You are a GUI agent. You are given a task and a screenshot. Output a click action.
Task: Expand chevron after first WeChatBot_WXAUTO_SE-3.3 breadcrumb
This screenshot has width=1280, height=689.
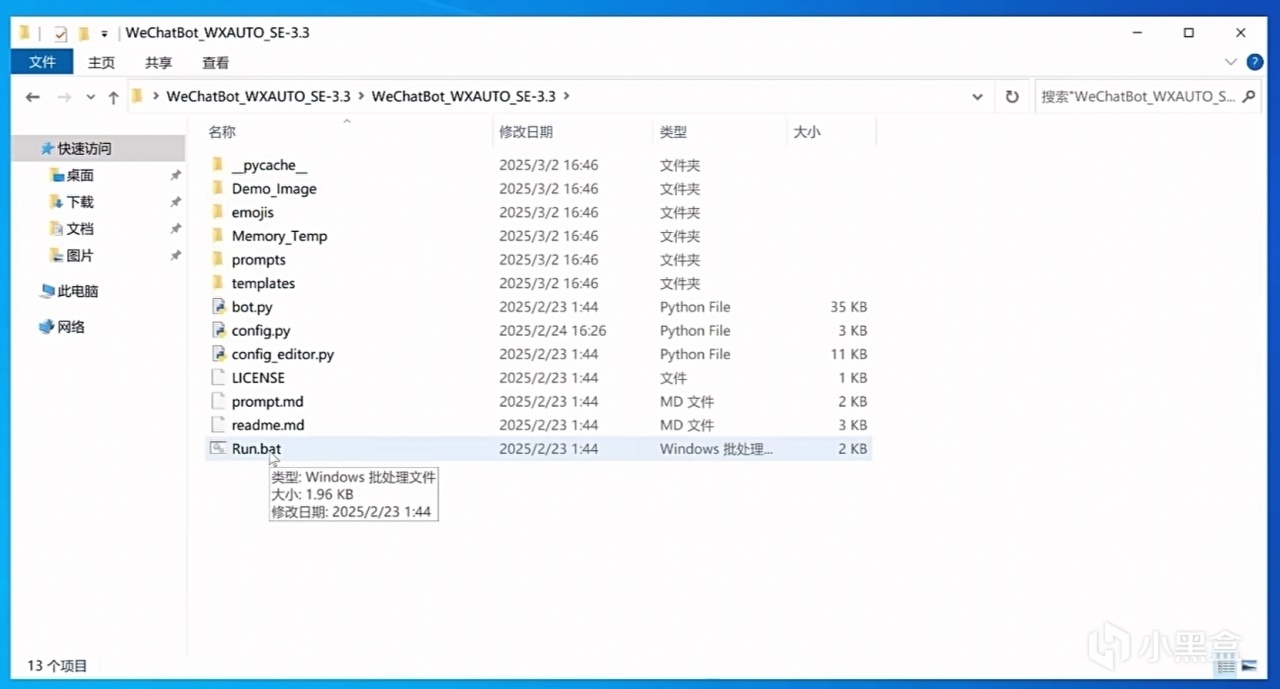coord(361,97)
